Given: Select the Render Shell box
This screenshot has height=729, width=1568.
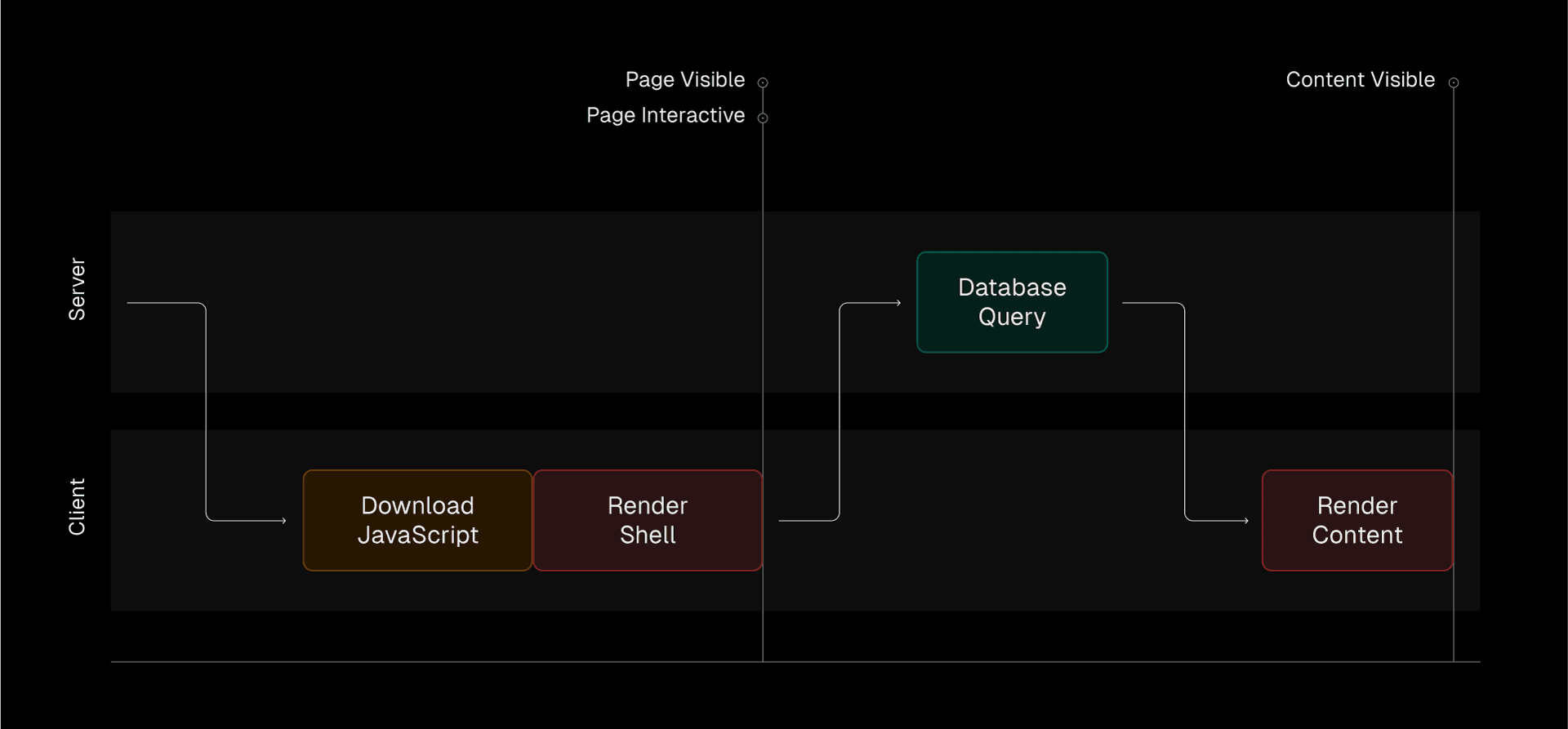Looking at the screenshot, I should click(647, 520).
